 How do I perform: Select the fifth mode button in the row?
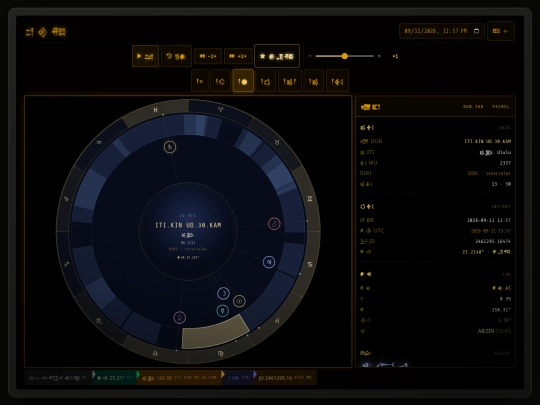(x=290, y=81)
